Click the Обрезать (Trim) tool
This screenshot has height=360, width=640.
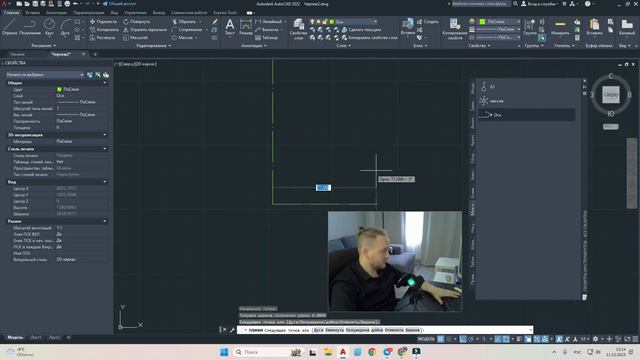click(184, 22)
